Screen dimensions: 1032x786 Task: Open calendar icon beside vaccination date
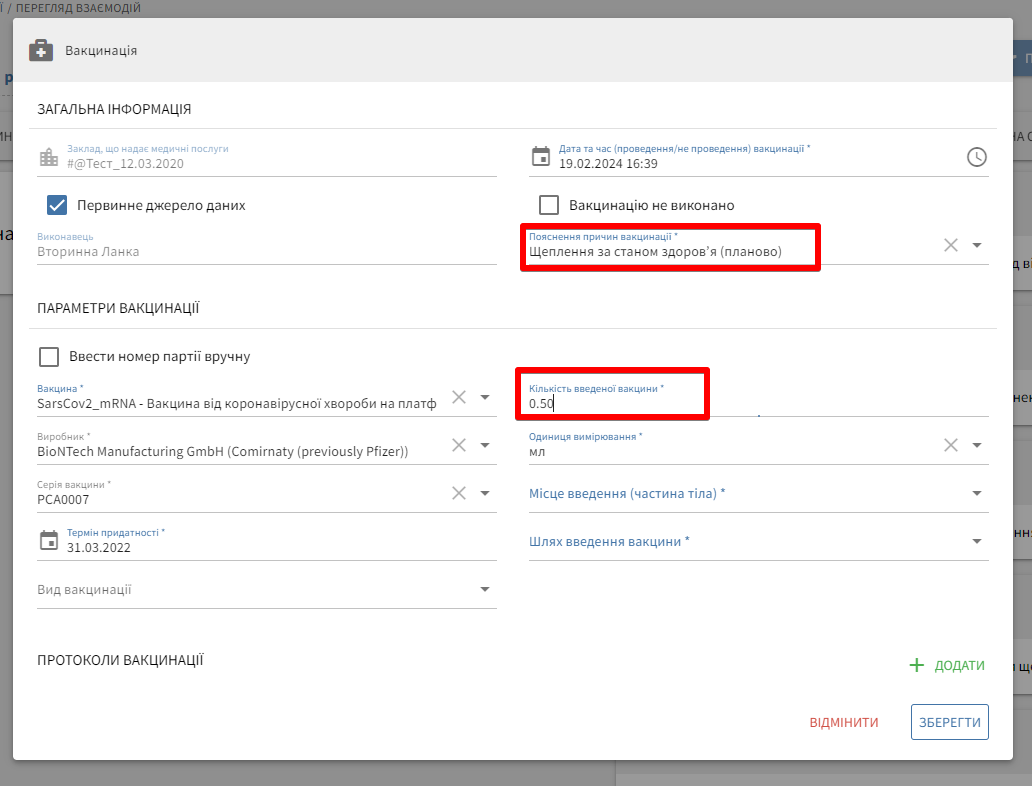[x=540, y=157]
